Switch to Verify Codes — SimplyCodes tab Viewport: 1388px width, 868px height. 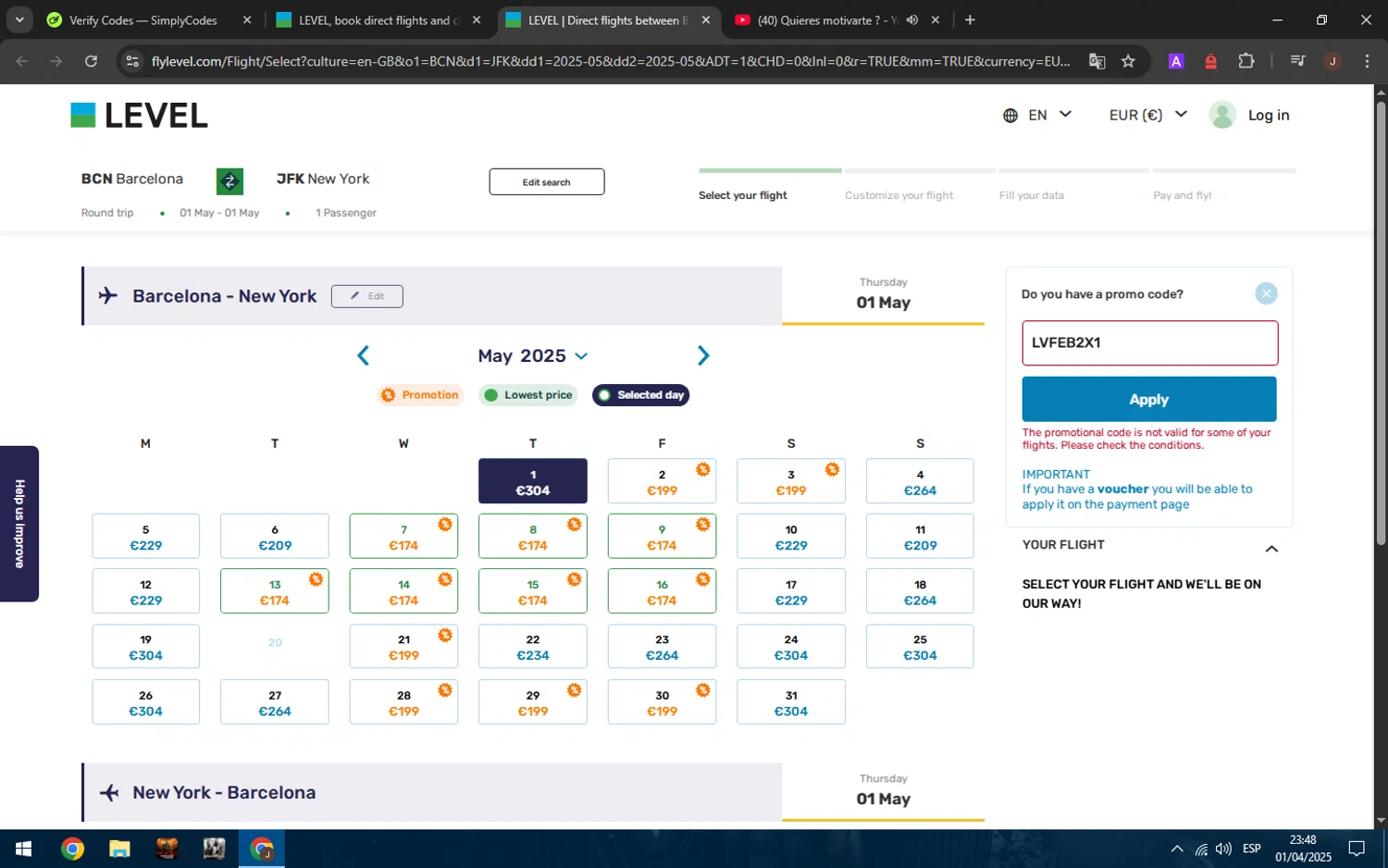143,19
